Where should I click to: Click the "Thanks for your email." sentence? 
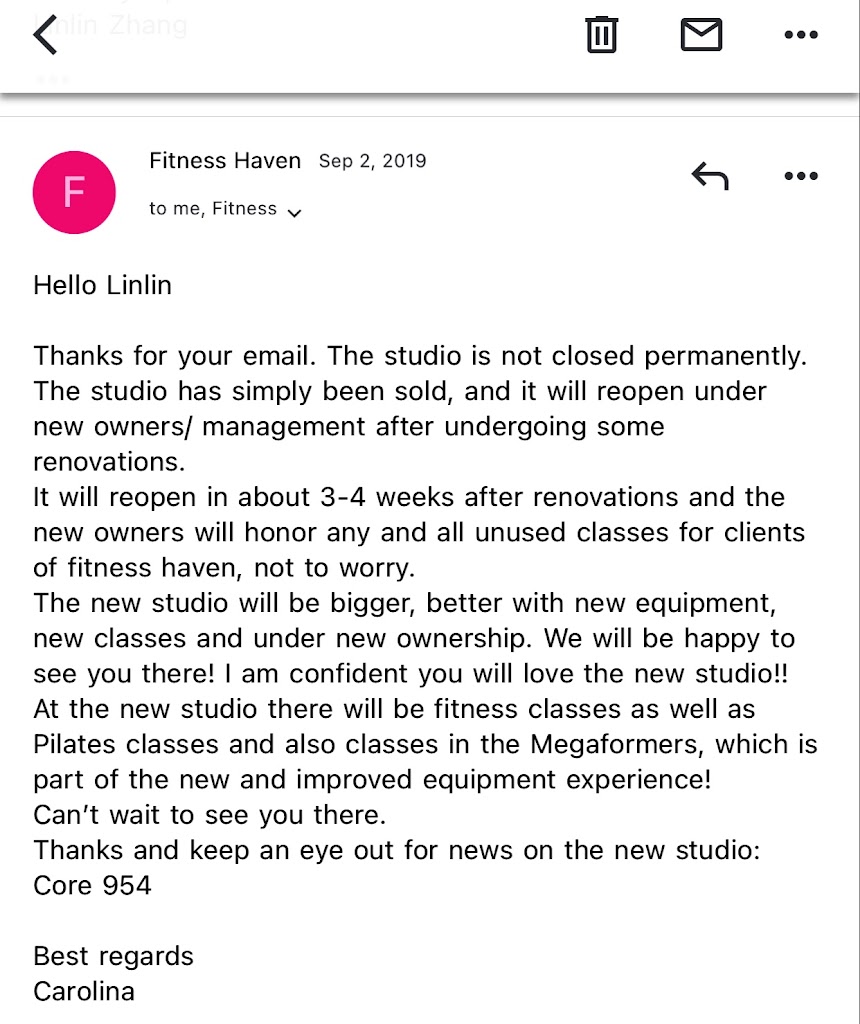click(x=175, y=356)
